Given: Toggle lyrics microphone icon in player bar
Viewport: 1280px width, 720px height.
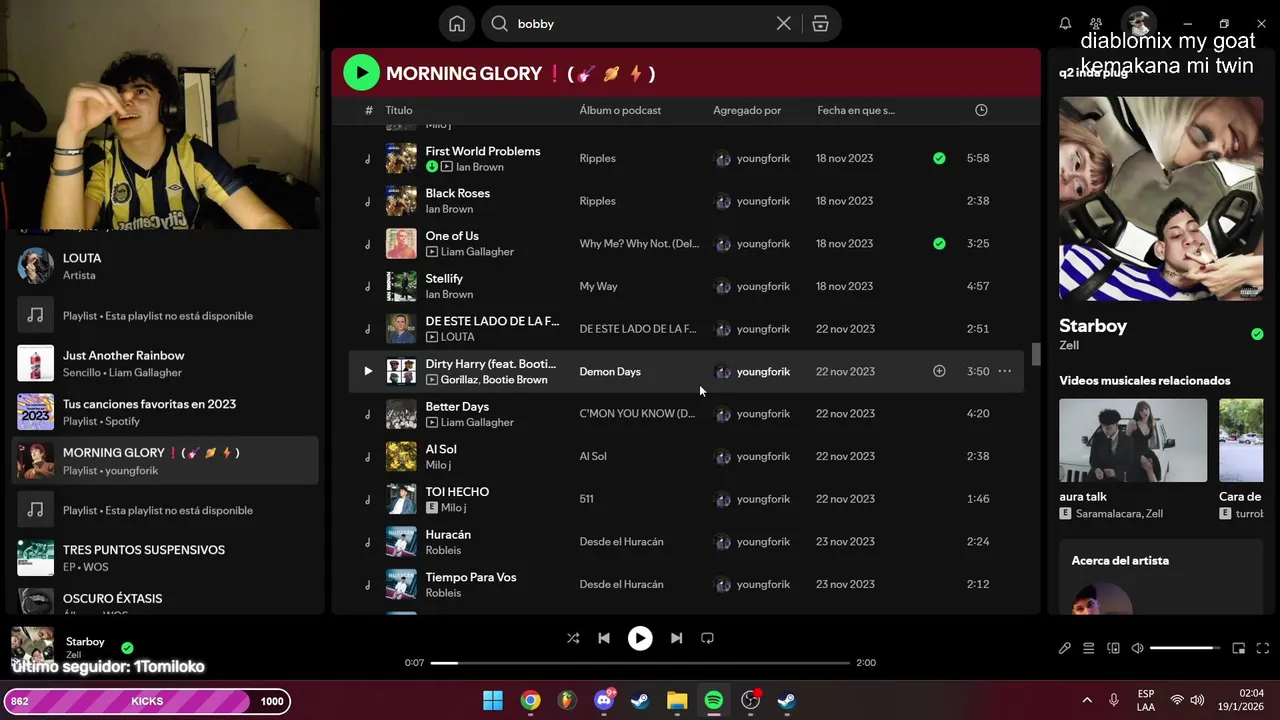Looking at the screenshot, I should point(1065,648).
